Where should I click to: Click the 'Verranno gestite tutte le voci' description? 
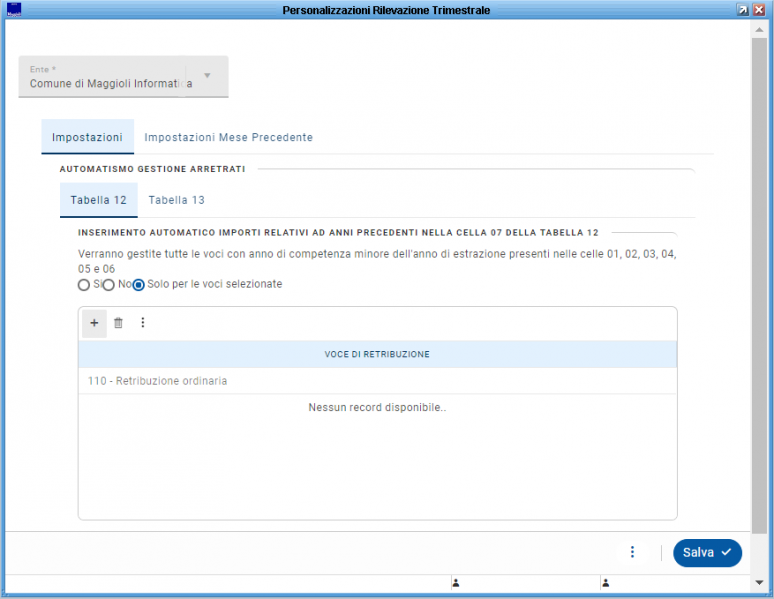(377, 261)
